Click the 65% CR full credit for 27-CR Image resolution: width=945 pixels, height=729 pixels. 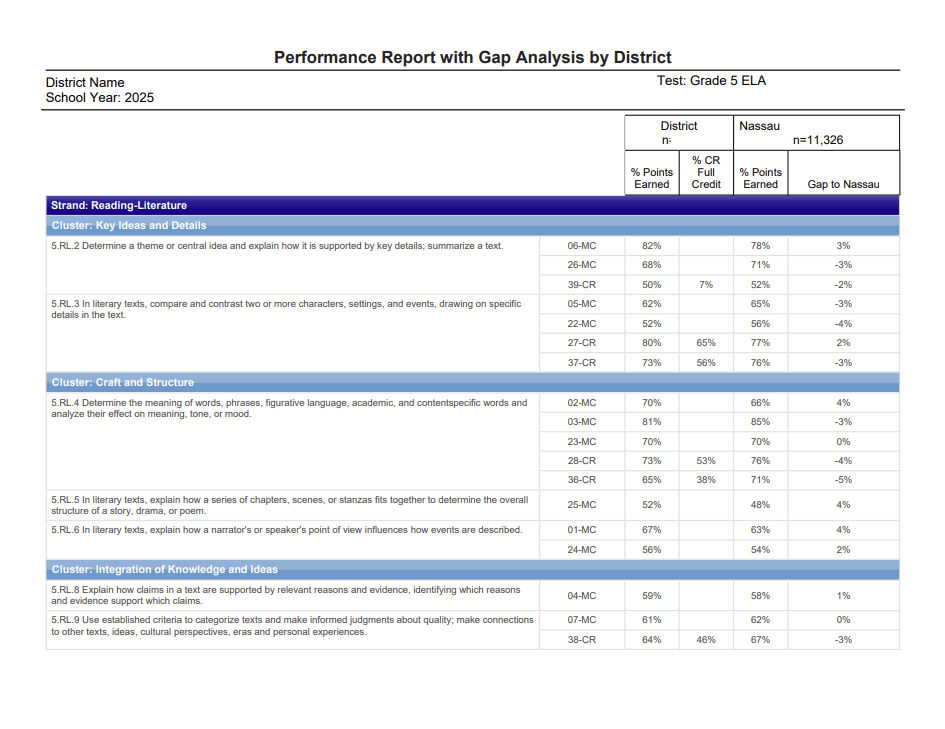(x=706, y=343)
